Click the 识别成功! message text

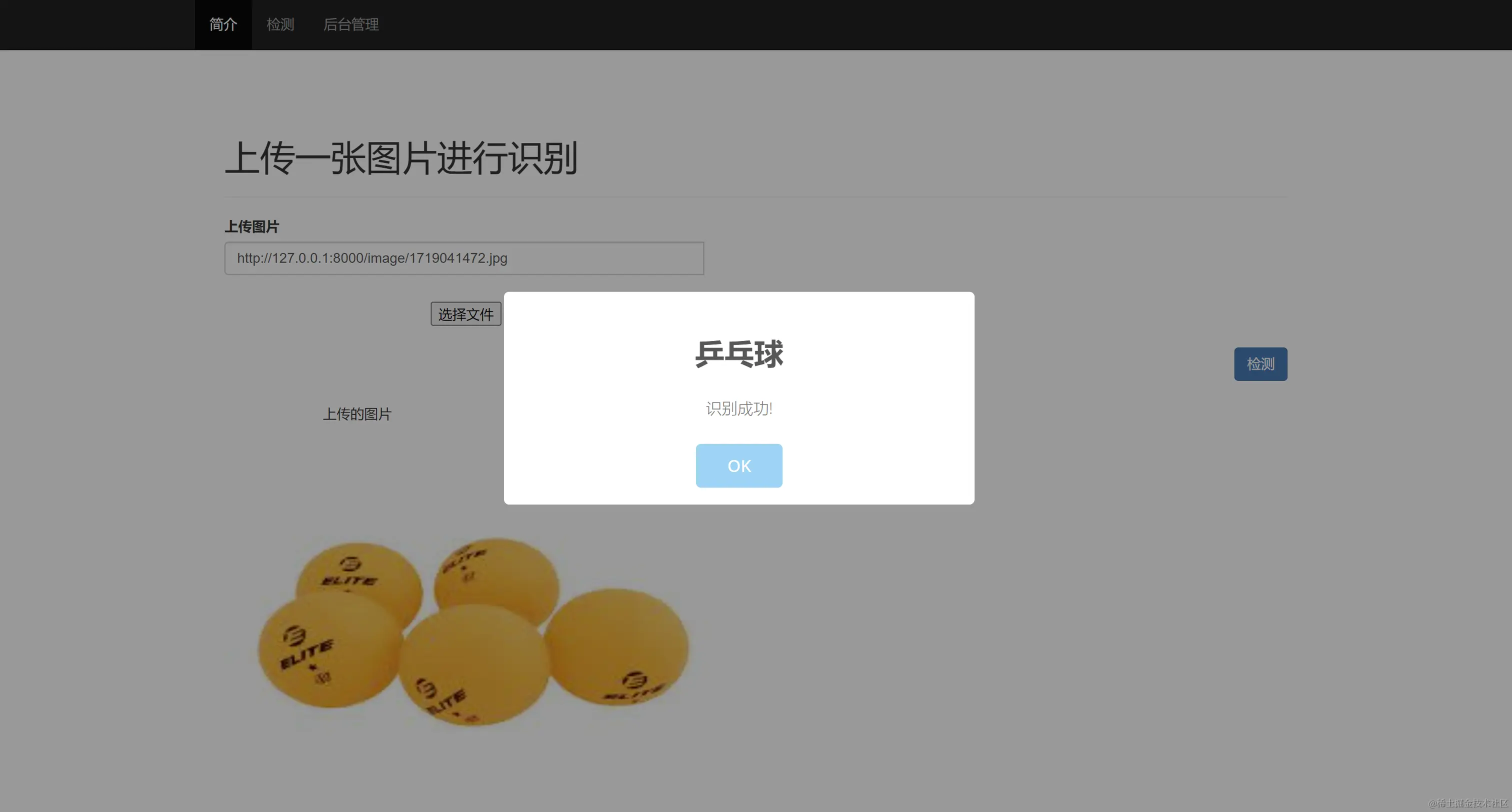click(x=738, y=408)
